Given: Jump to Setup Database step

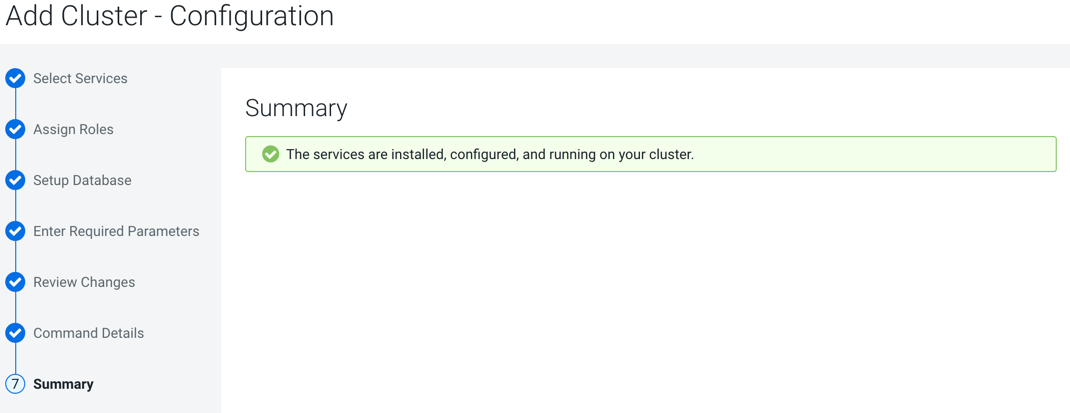Looking at the screenshot, I should 82,180.
